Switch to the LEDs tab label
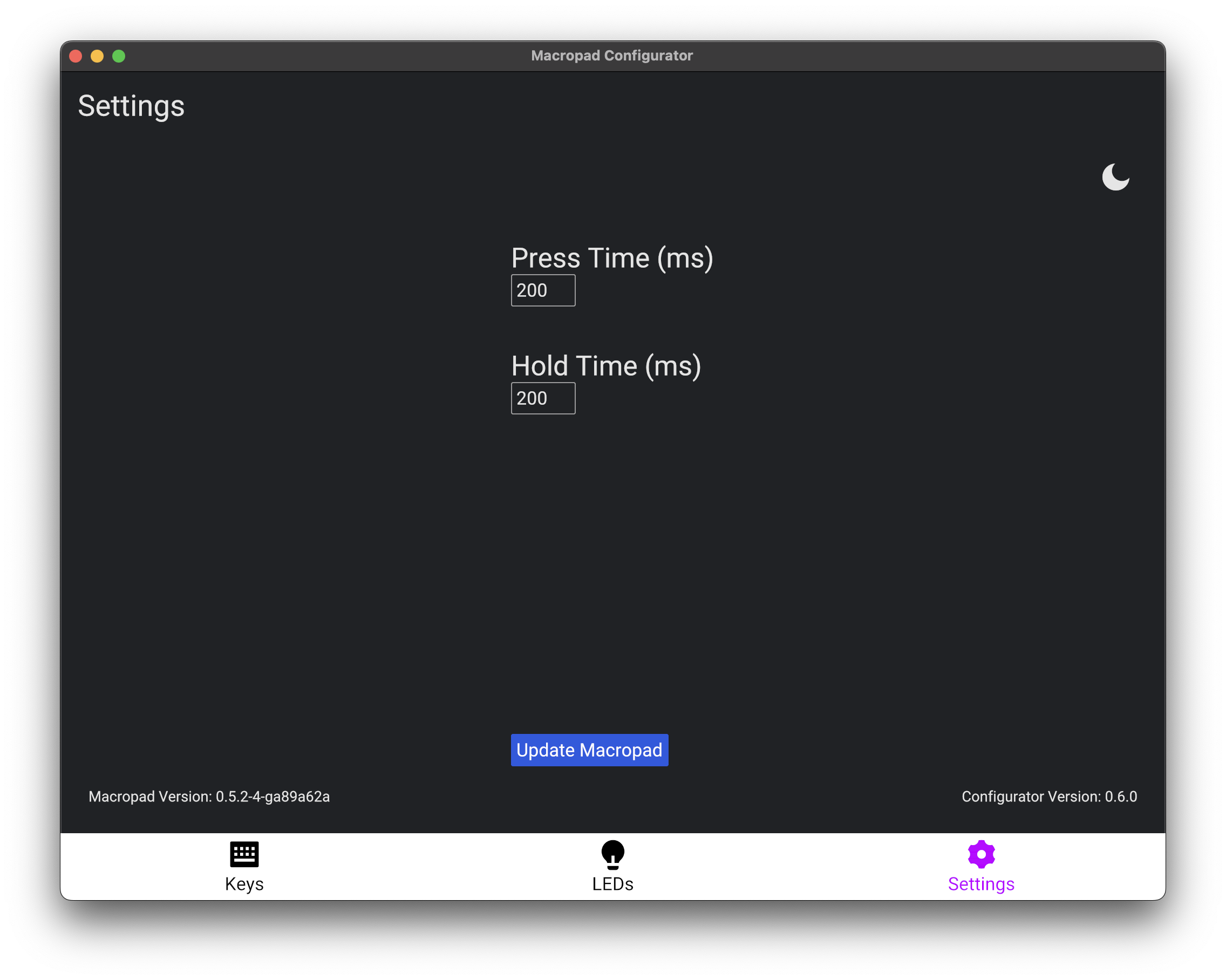1226x980 pixels. pos(612,884)
